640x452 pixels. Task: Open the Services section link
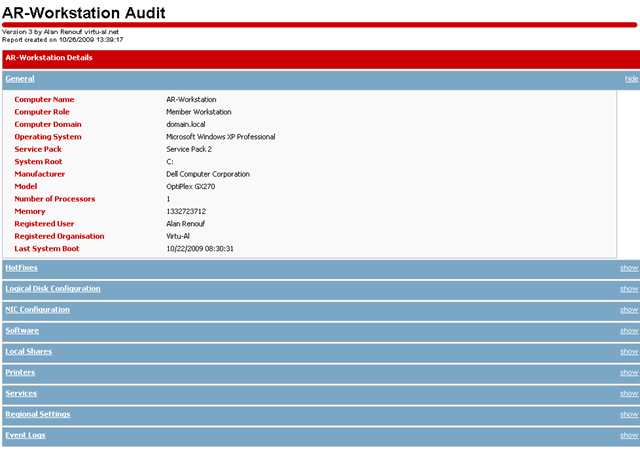click(21, 393)
